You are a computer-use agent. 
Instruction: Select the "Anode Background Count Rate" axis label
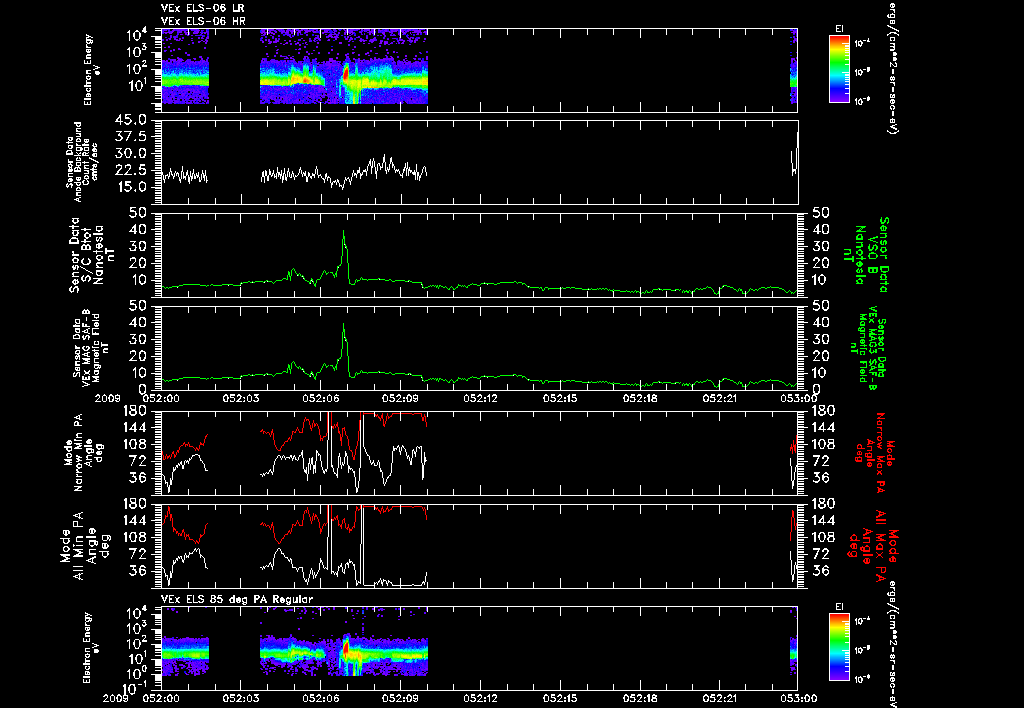click(x=82, y=161)
